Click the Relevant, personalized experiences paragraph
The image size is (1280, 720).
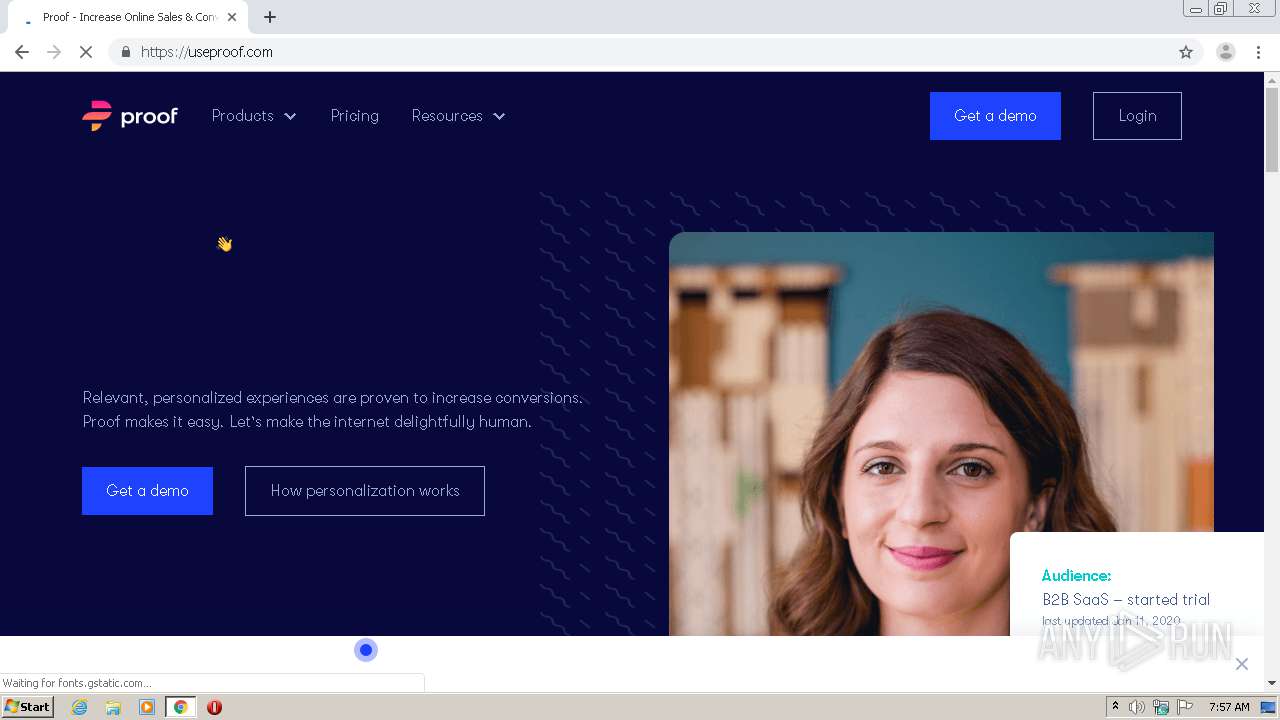(x=332, y=410)
